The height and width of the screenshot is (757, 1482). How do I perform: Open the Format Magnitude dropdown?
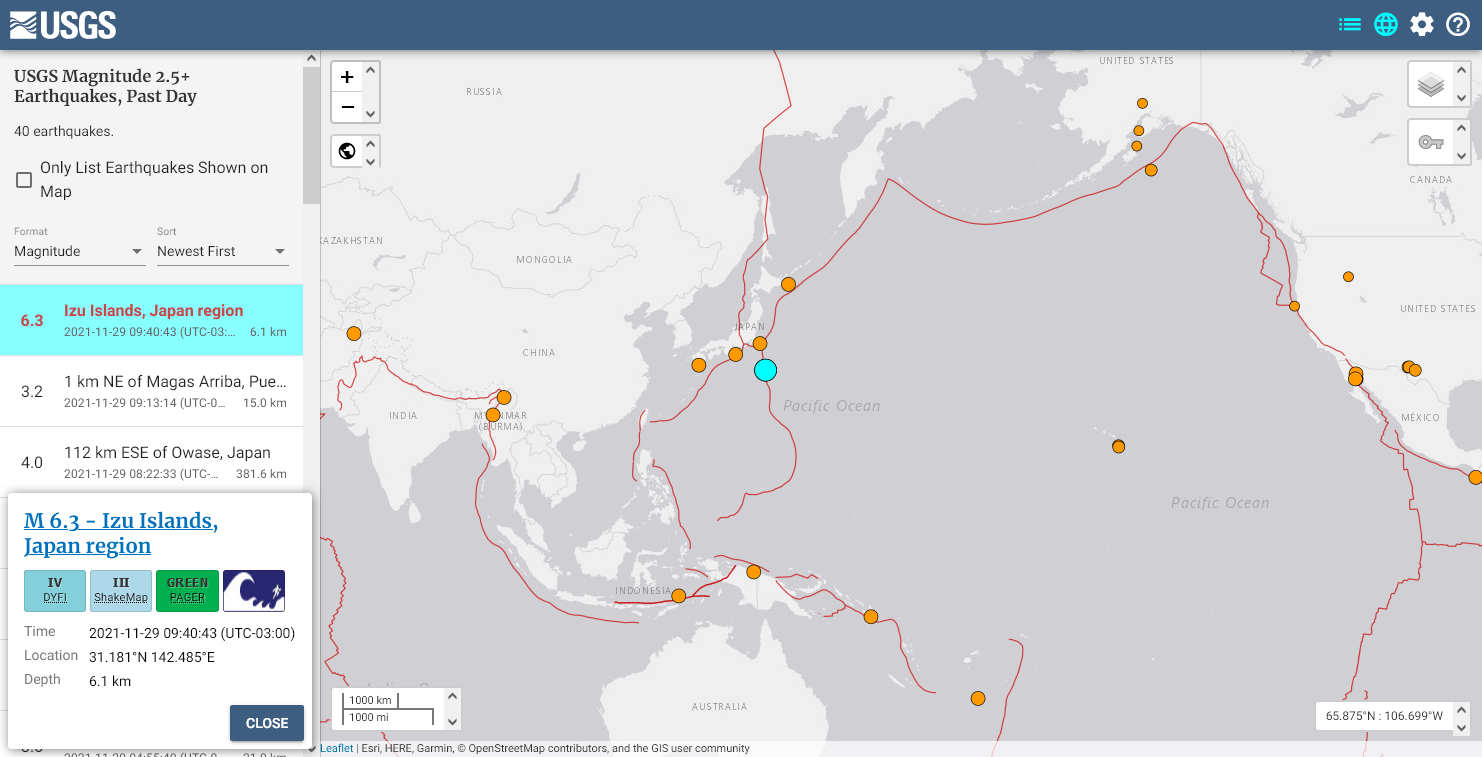(x=79, y=251)
